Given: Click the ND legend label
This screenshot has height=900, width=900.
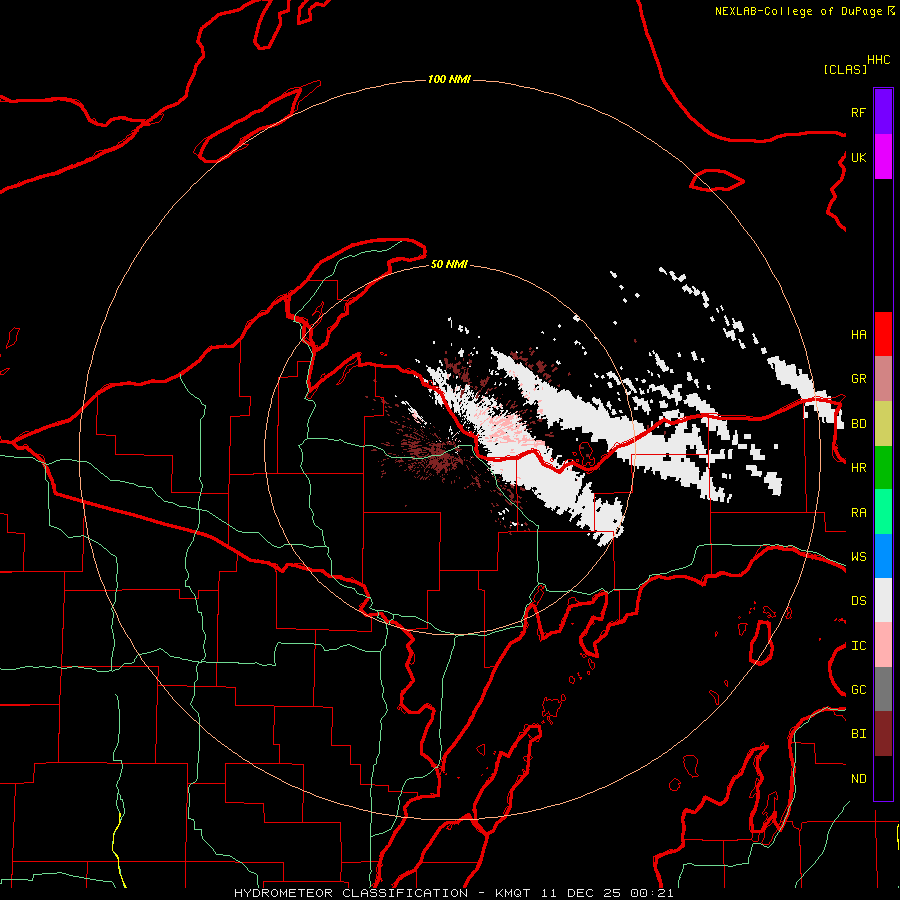Looking at the screenshot, I should point(859,779).
